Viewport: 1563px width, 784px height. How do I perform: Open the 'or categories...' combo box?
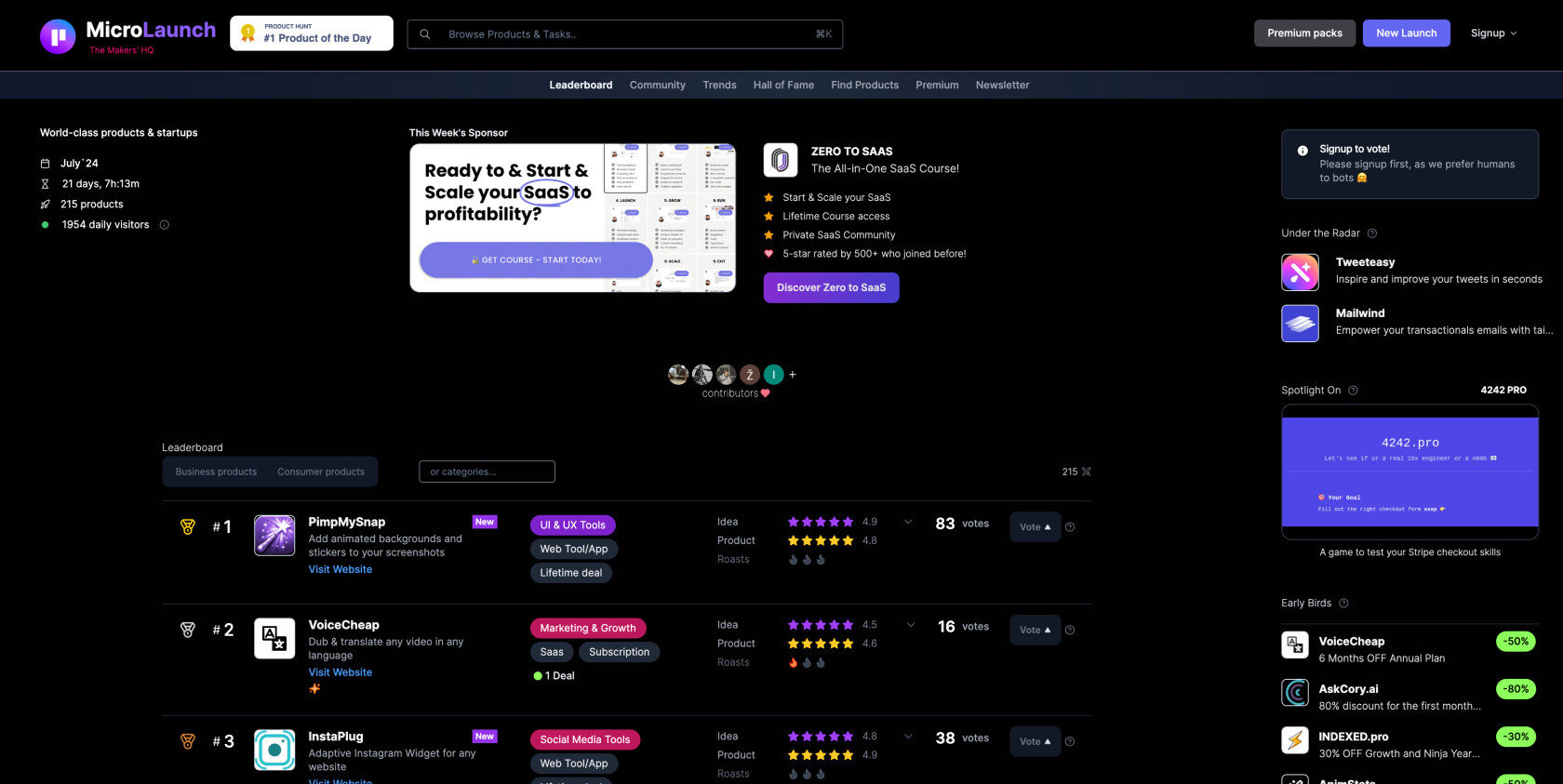pos(487,472)
